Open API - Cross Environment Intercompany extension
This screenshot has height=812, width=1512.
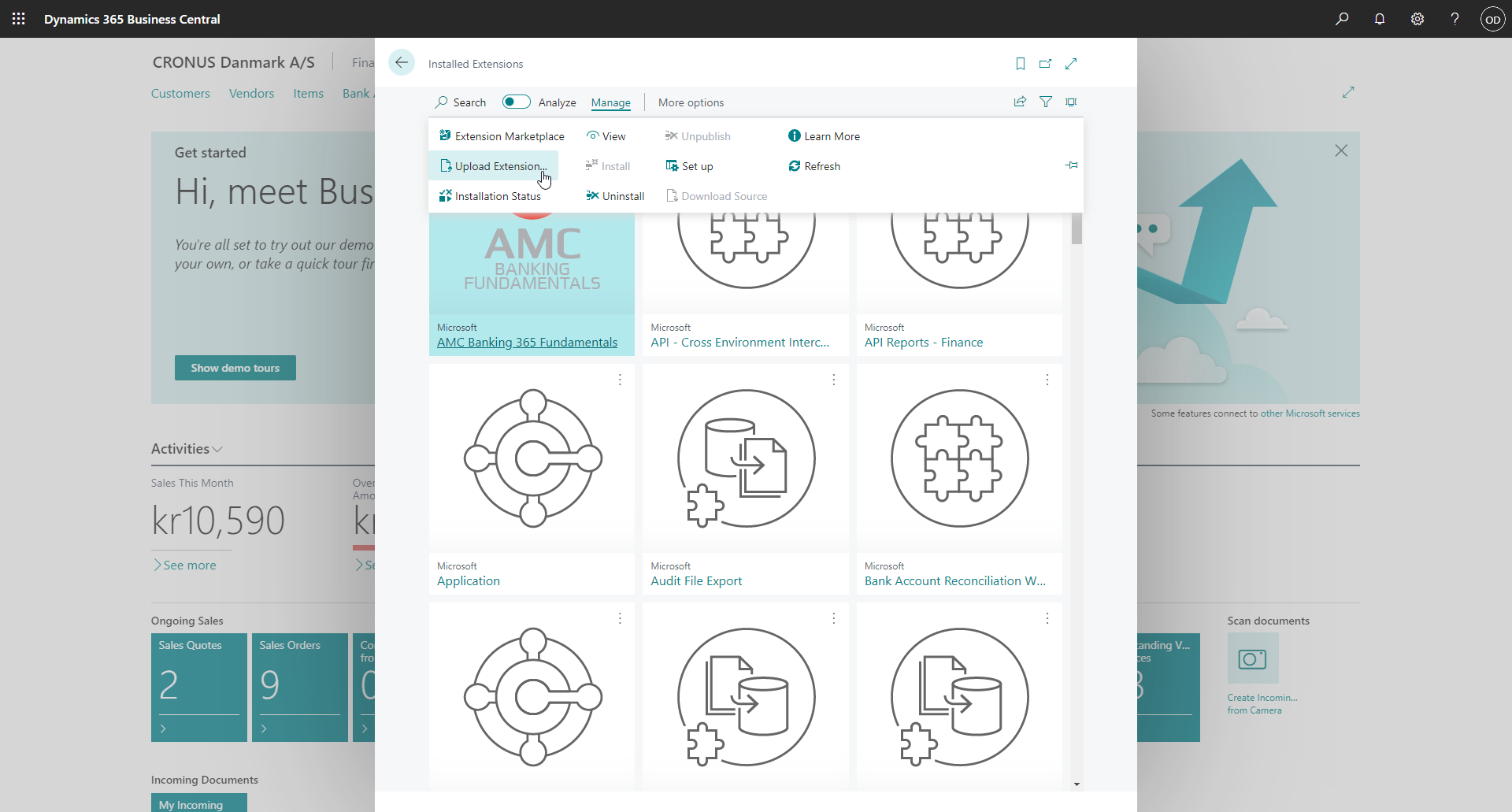tap(740, 343)
